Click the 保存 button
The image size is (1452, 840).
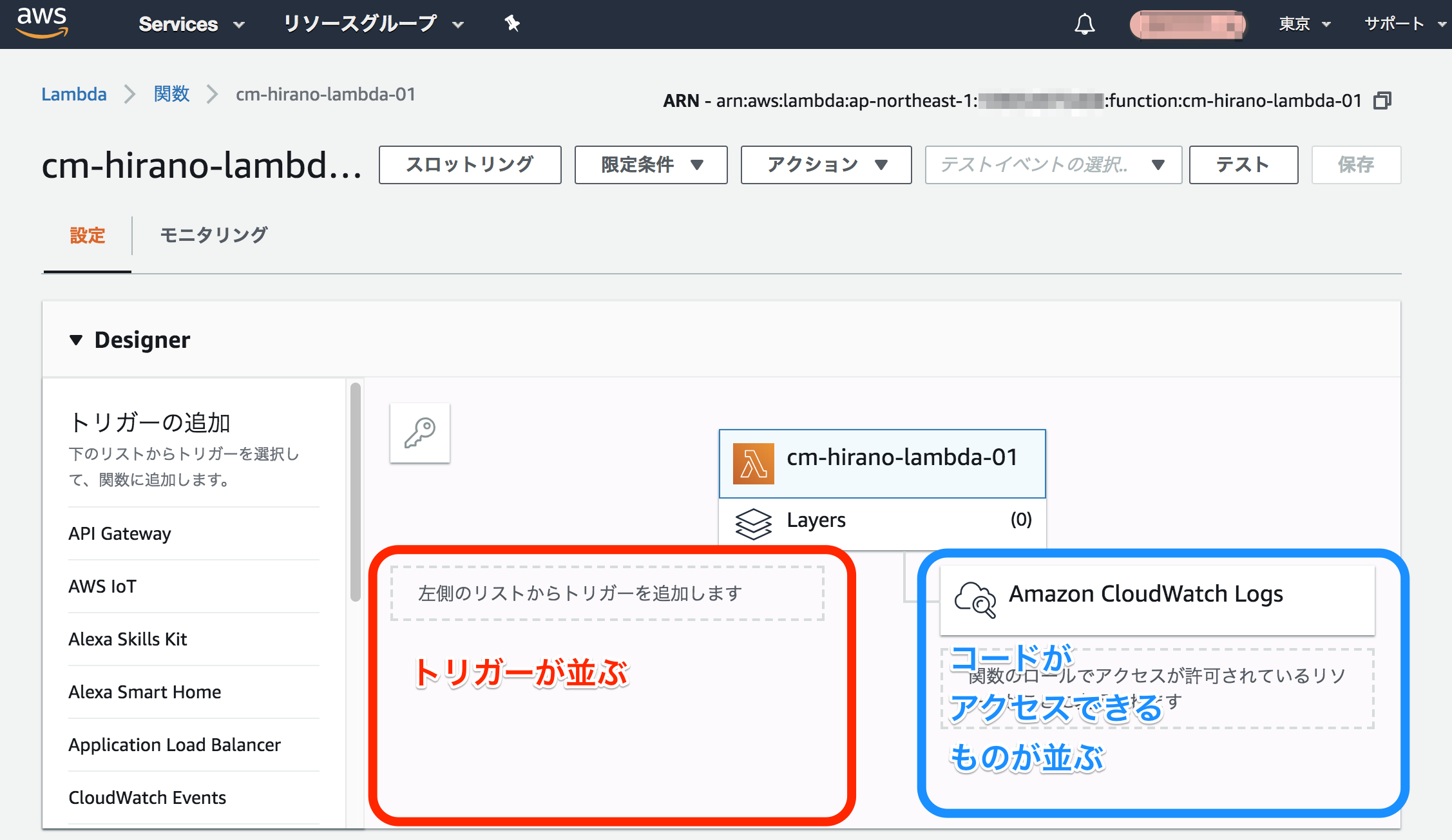click(x=1356, y=165)
